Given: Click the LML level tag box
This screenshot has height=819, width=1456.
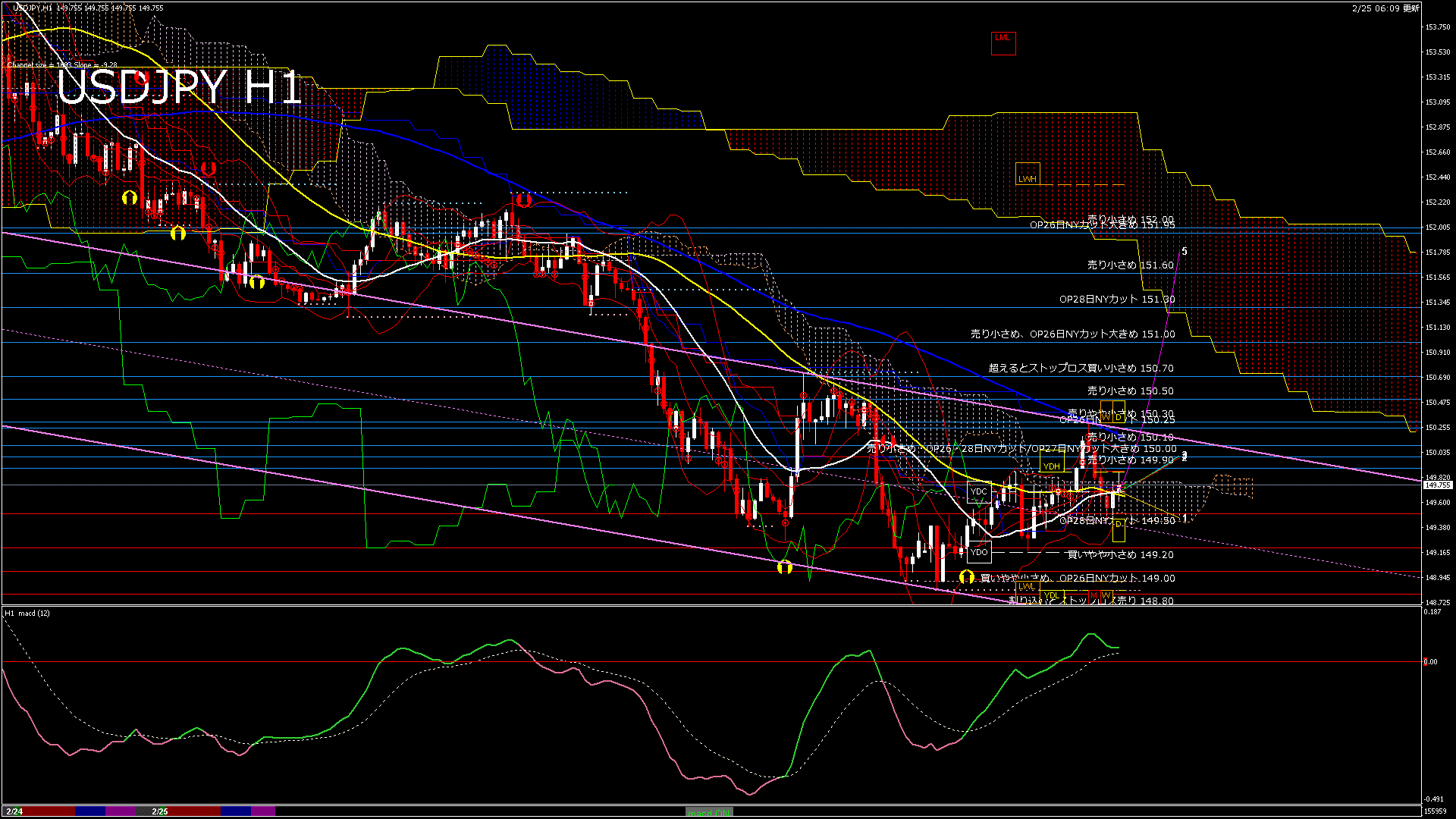Looking at the screenshot, I should pos(1003,42).
